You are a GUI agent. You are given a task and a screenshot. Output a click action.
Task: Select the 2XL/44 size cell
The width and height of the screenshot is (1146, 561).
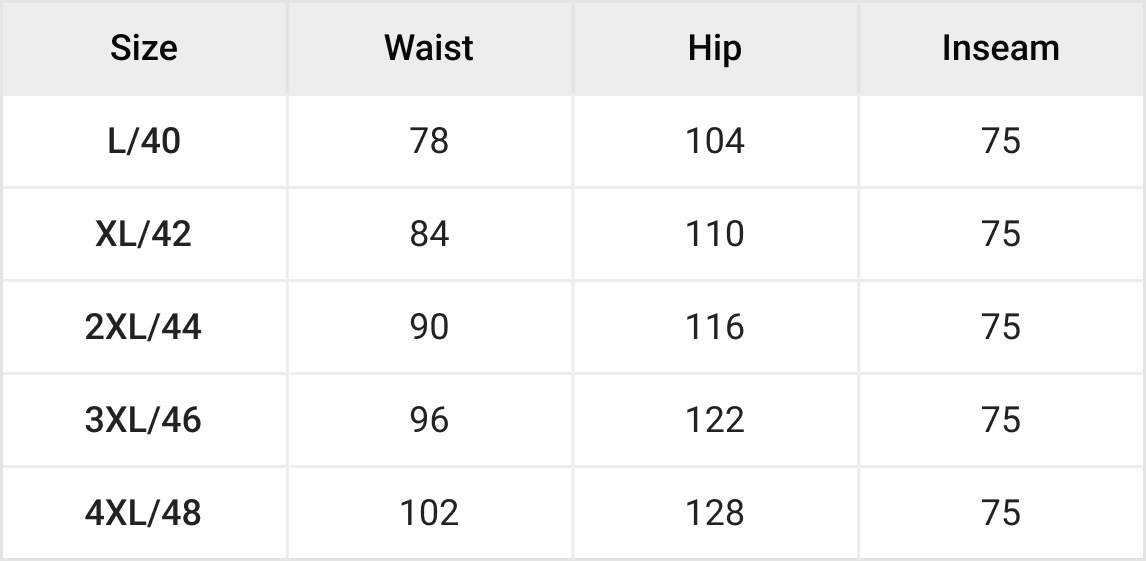coord(144,327)
